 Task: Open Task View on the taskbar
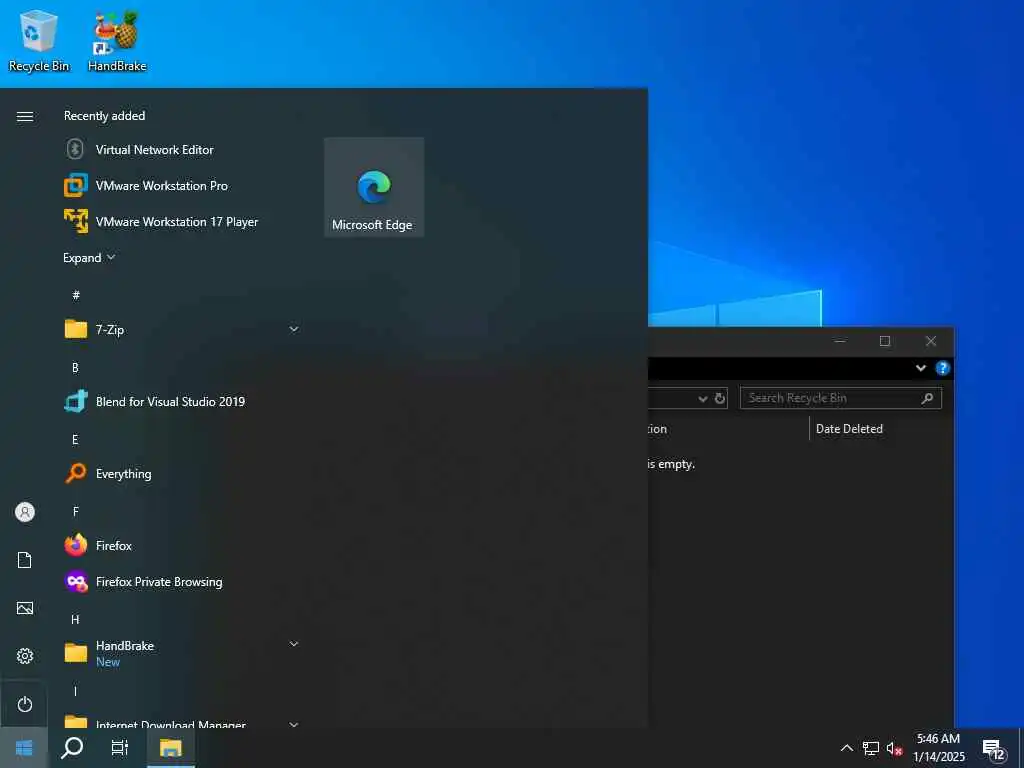[x=120, y=748]
